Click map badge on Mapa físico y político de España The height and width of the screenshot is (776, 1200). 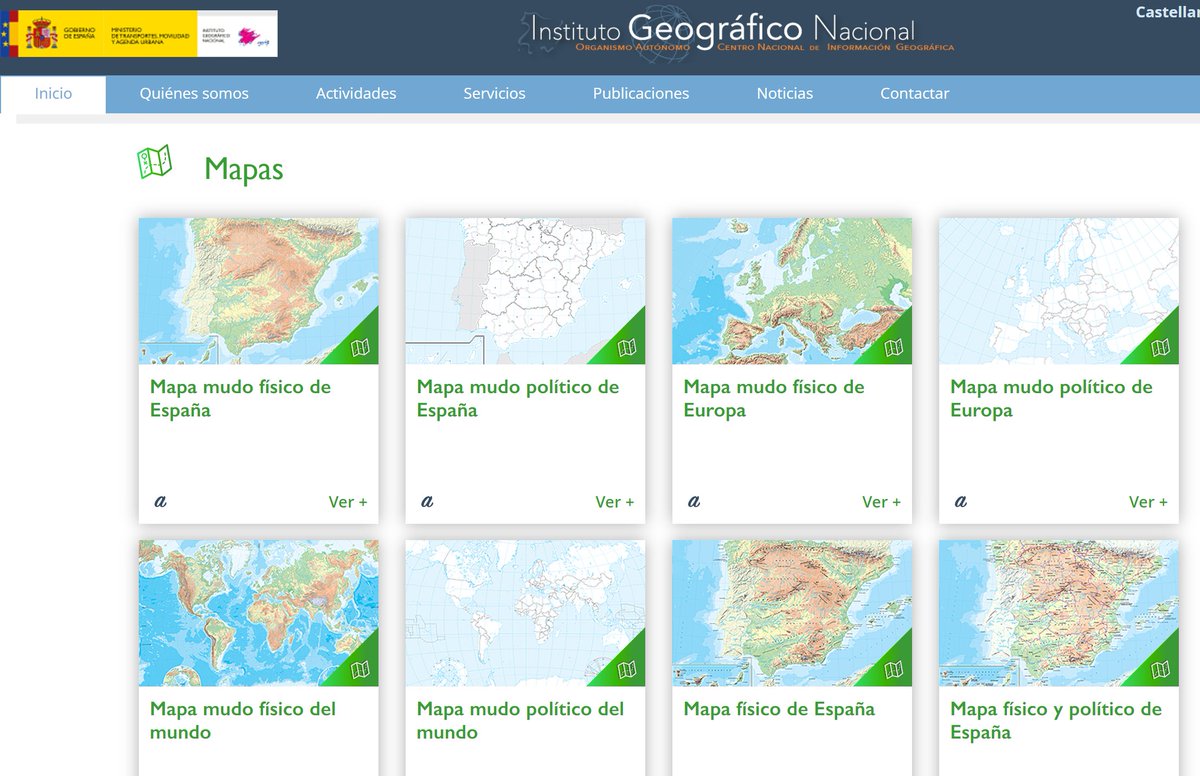tap(1161, 669)
